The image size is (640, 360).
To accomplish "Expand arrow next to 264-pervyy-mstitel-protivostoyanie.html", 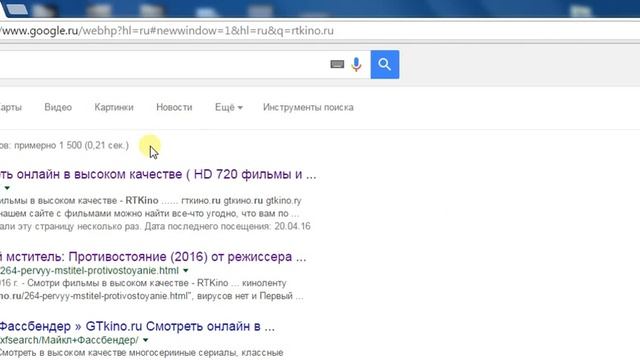I will 186,271.
